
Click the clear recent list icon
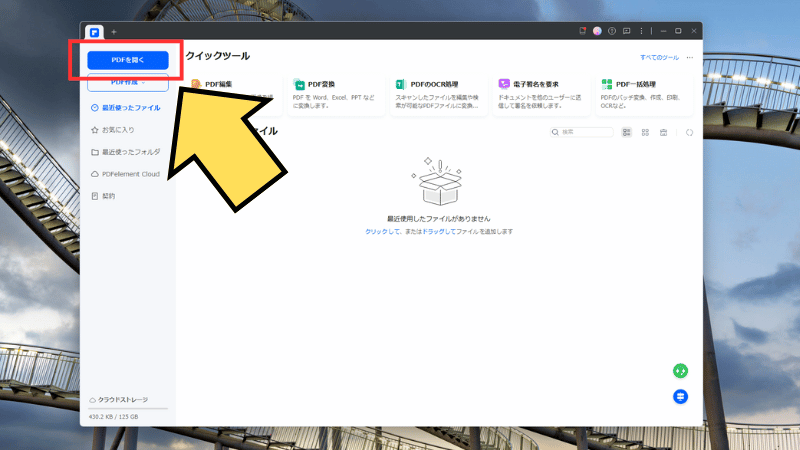(x=663, y=132)
